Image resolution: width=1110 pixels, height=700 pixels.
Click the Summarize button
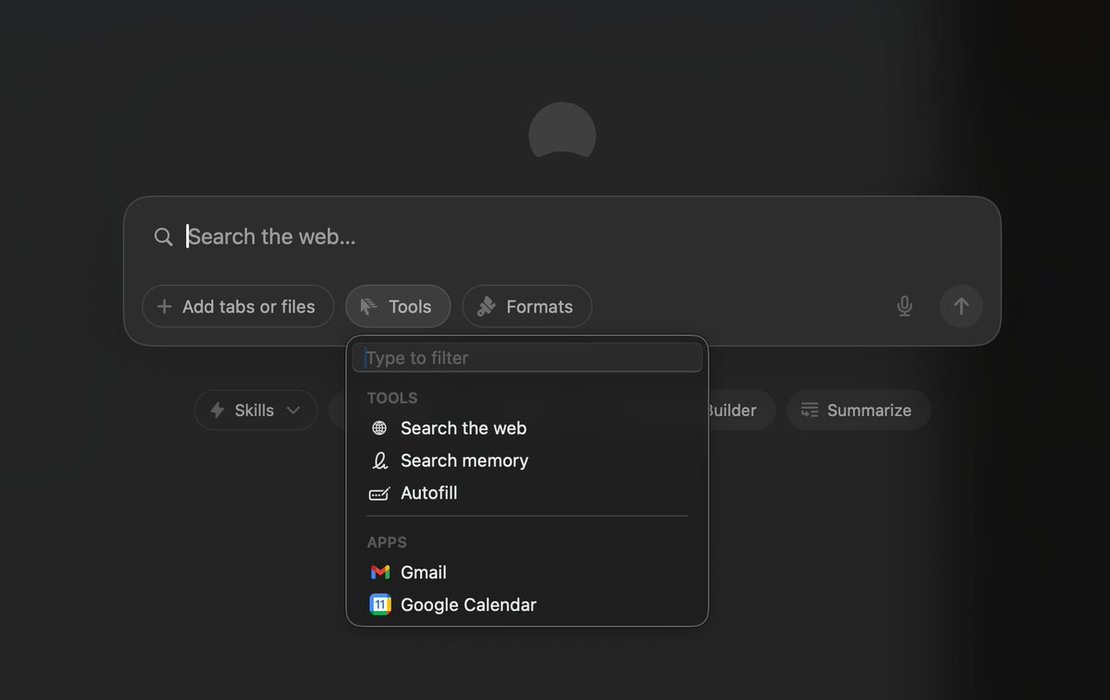pyautogui.click(x=858, y=410)
